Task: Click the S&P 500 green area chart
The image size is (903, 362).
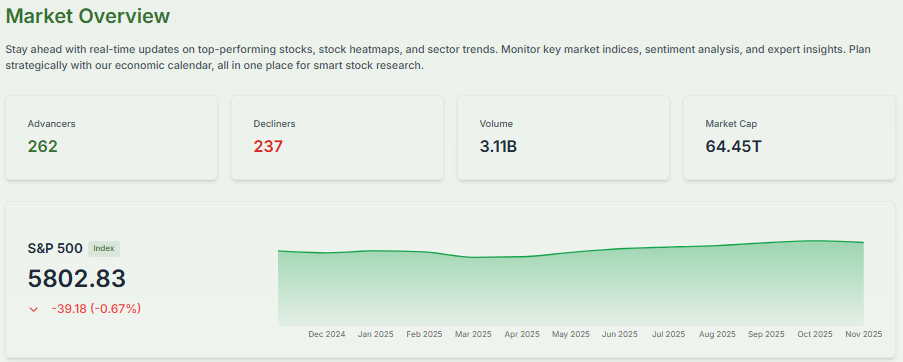Action: (x=571, y=283)
